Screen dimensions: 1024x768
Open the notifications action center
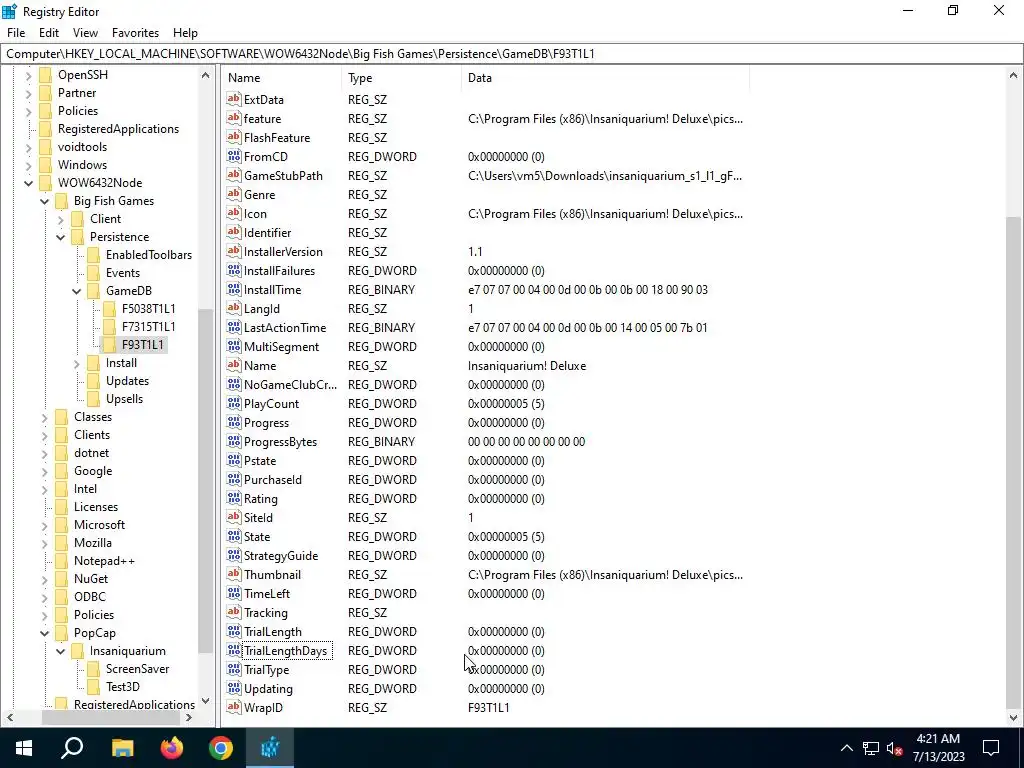coord(991,748)
